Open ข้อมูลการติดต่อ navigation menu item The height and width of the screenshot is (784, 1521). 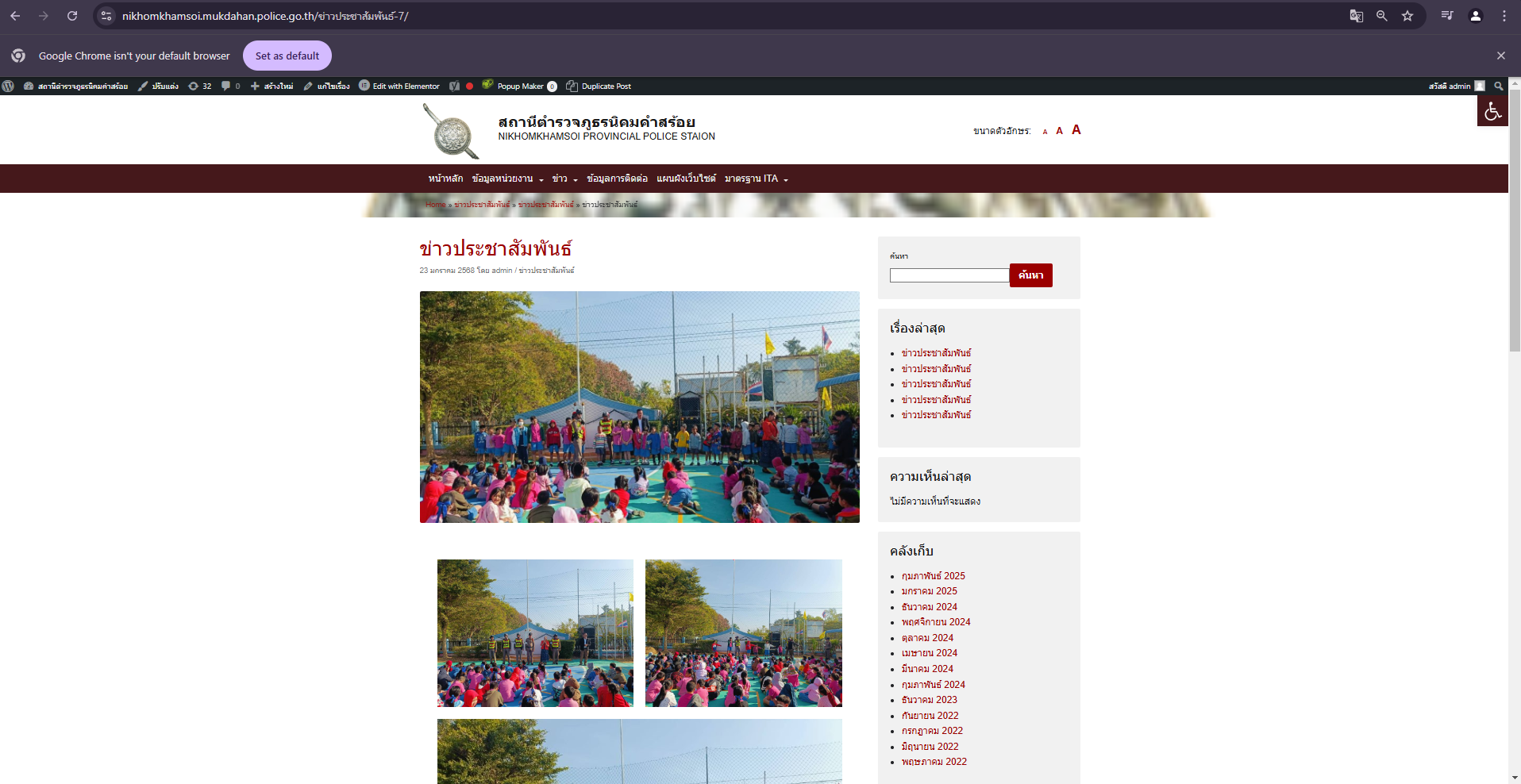617,179
